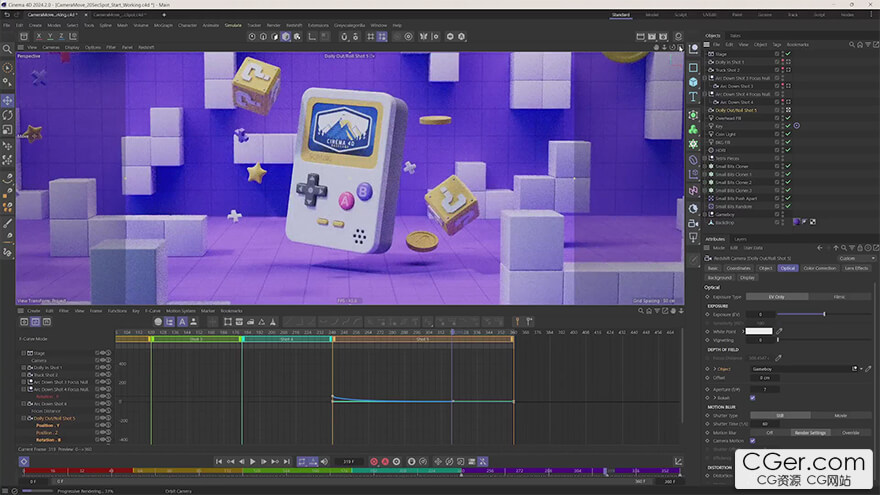Click the pick object eyedropper beside Gameboy field
Image resolution: width=880 pixels, height=495 pixels.
coord(868,369)
